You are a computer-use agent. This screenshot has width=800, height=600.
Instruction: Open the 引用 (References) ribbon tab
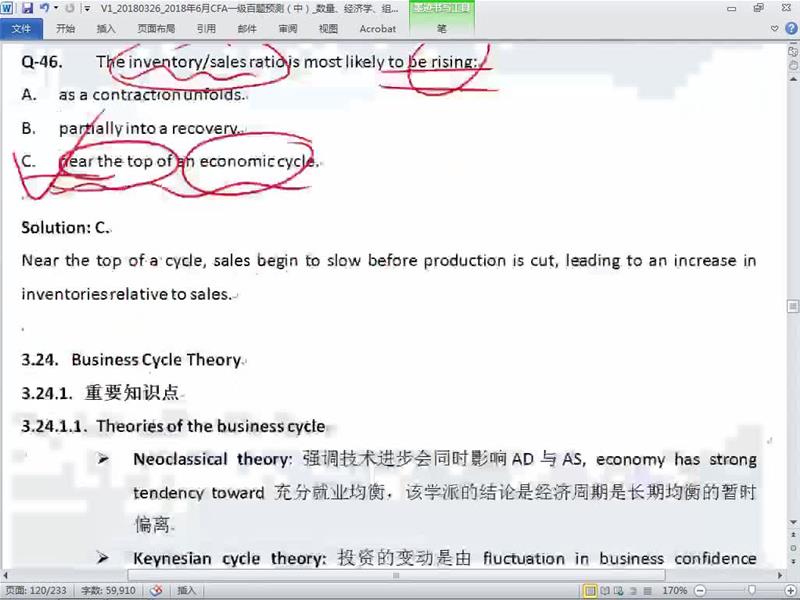pyautogui.click(x=206, y=29)
